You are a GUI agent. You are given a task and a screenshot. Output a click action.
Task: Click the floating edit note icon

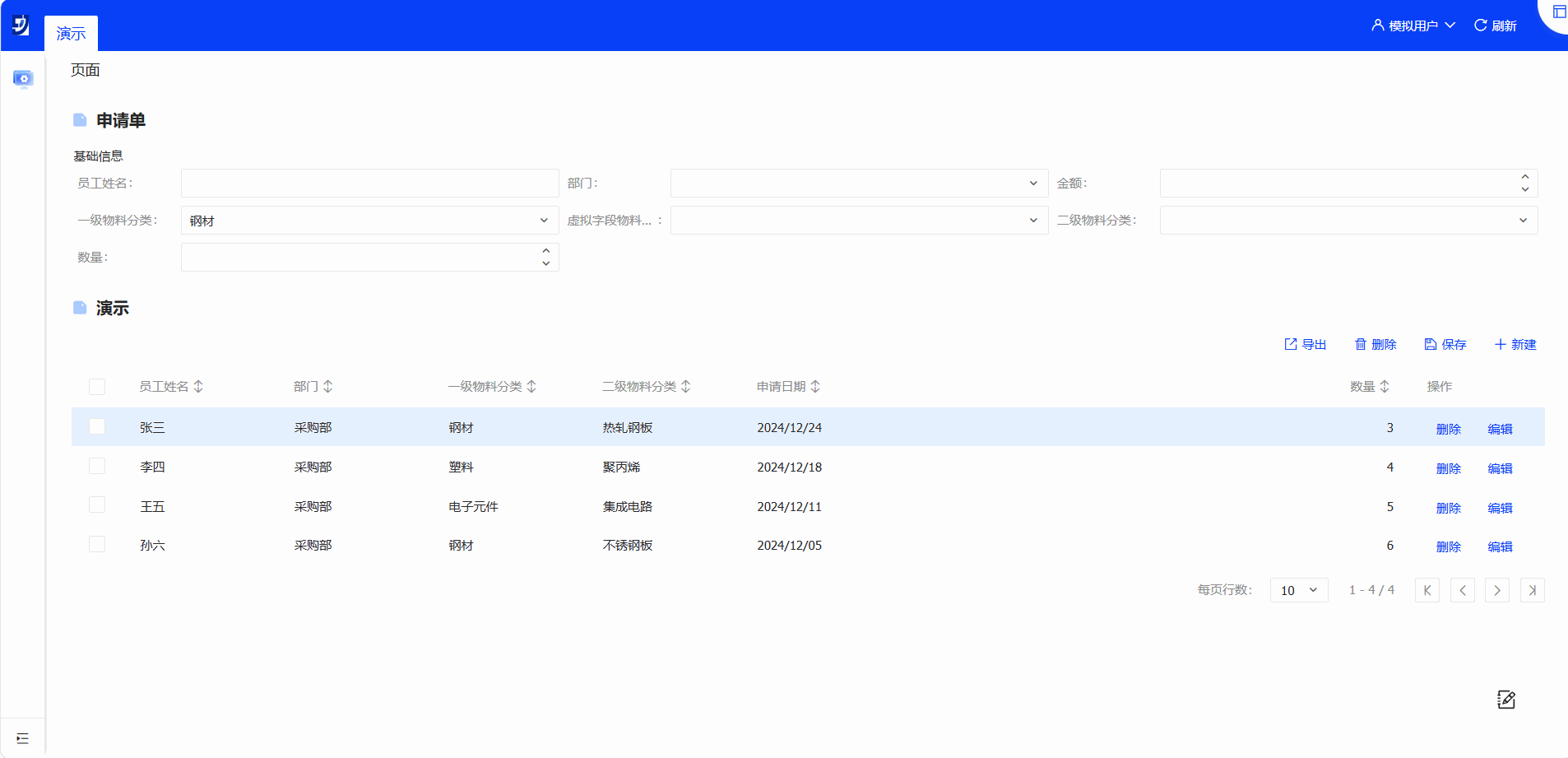pyautogui.click(x=1506, y=700)
